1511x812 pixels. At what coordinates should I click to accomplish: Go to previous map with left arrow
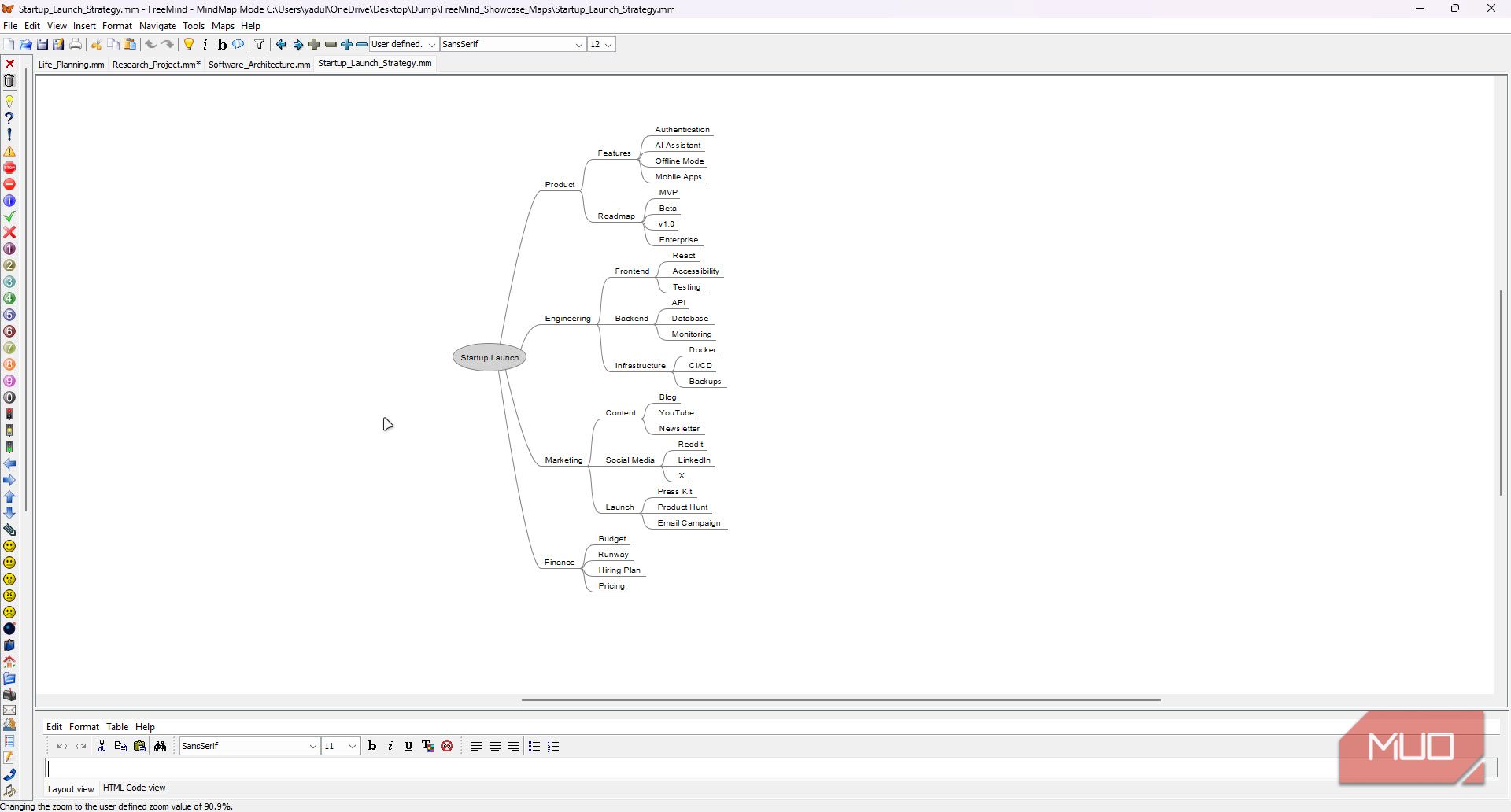[x=281, y=45]
